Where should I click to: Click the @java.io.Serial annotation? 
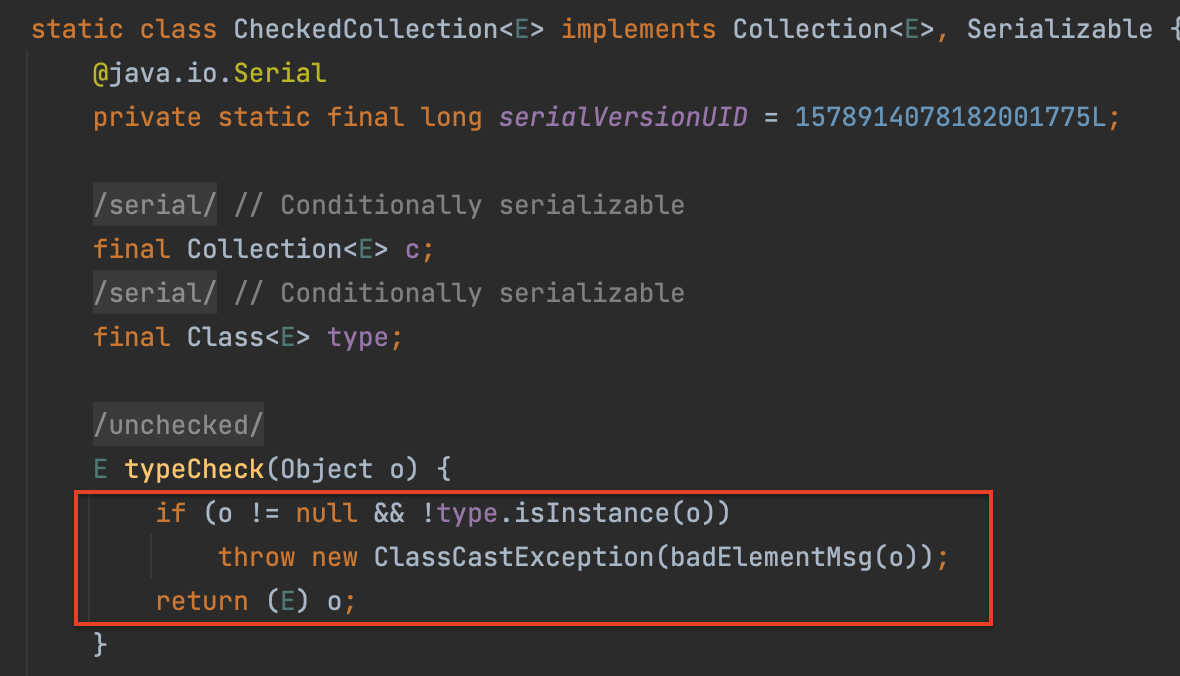pyautogui.click(x=209, y=73)
